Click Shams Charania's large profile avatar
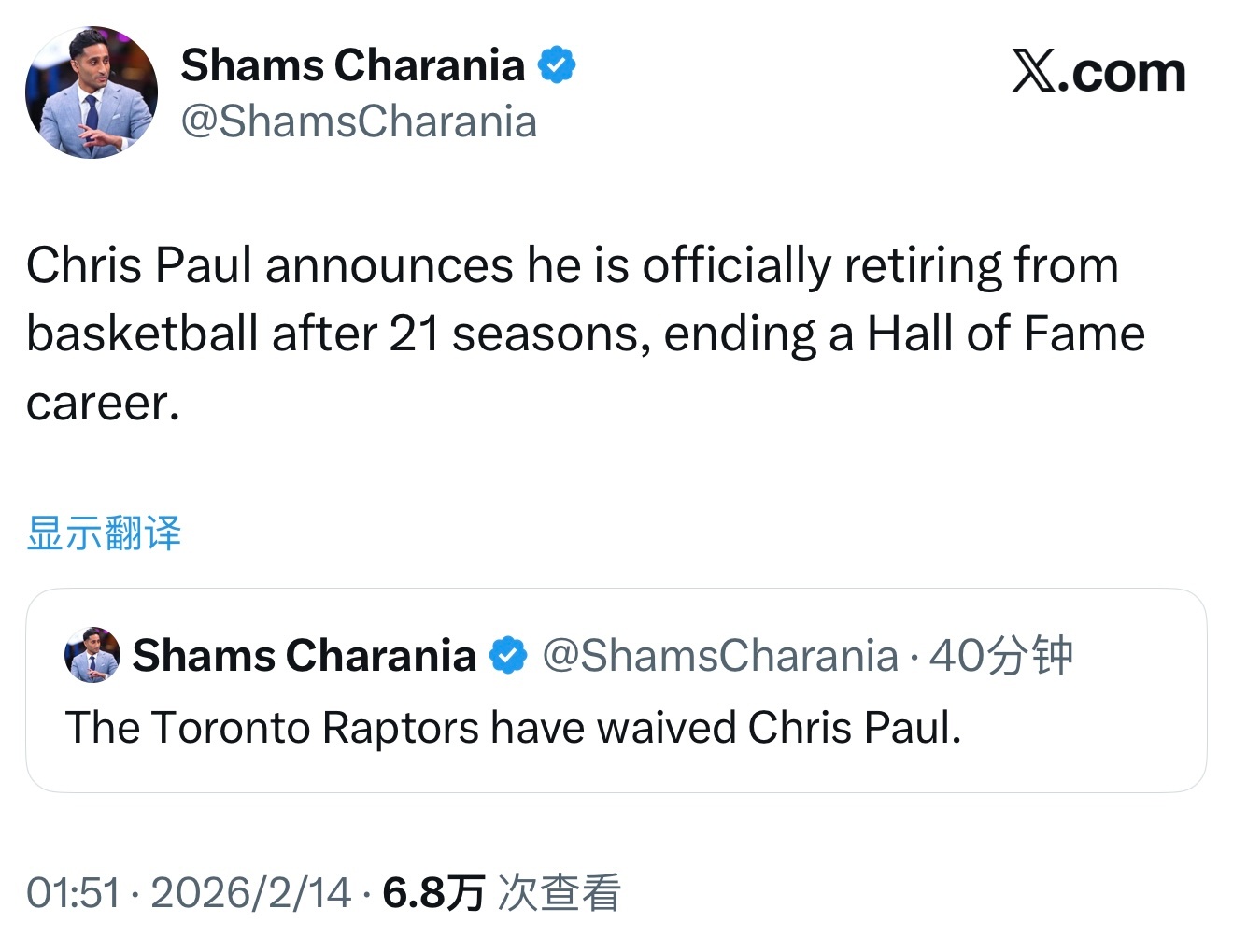The image size is (1233, 952). tap(92, 92)
